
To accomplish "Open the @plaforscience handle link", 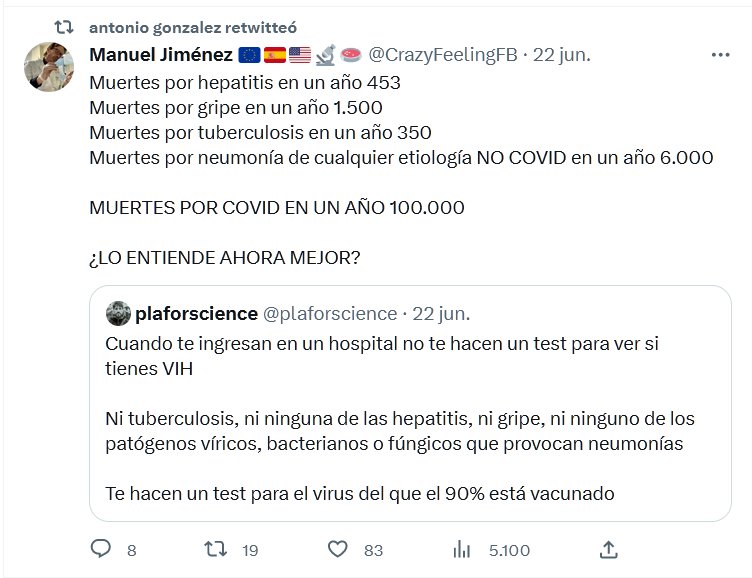I will 329,314.
